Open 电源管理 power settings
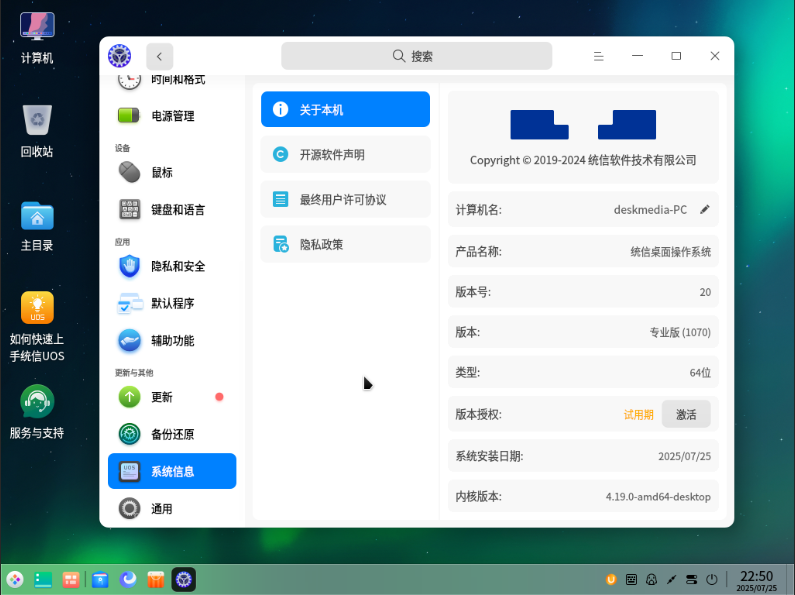795x595 pixels. point(172,116)
